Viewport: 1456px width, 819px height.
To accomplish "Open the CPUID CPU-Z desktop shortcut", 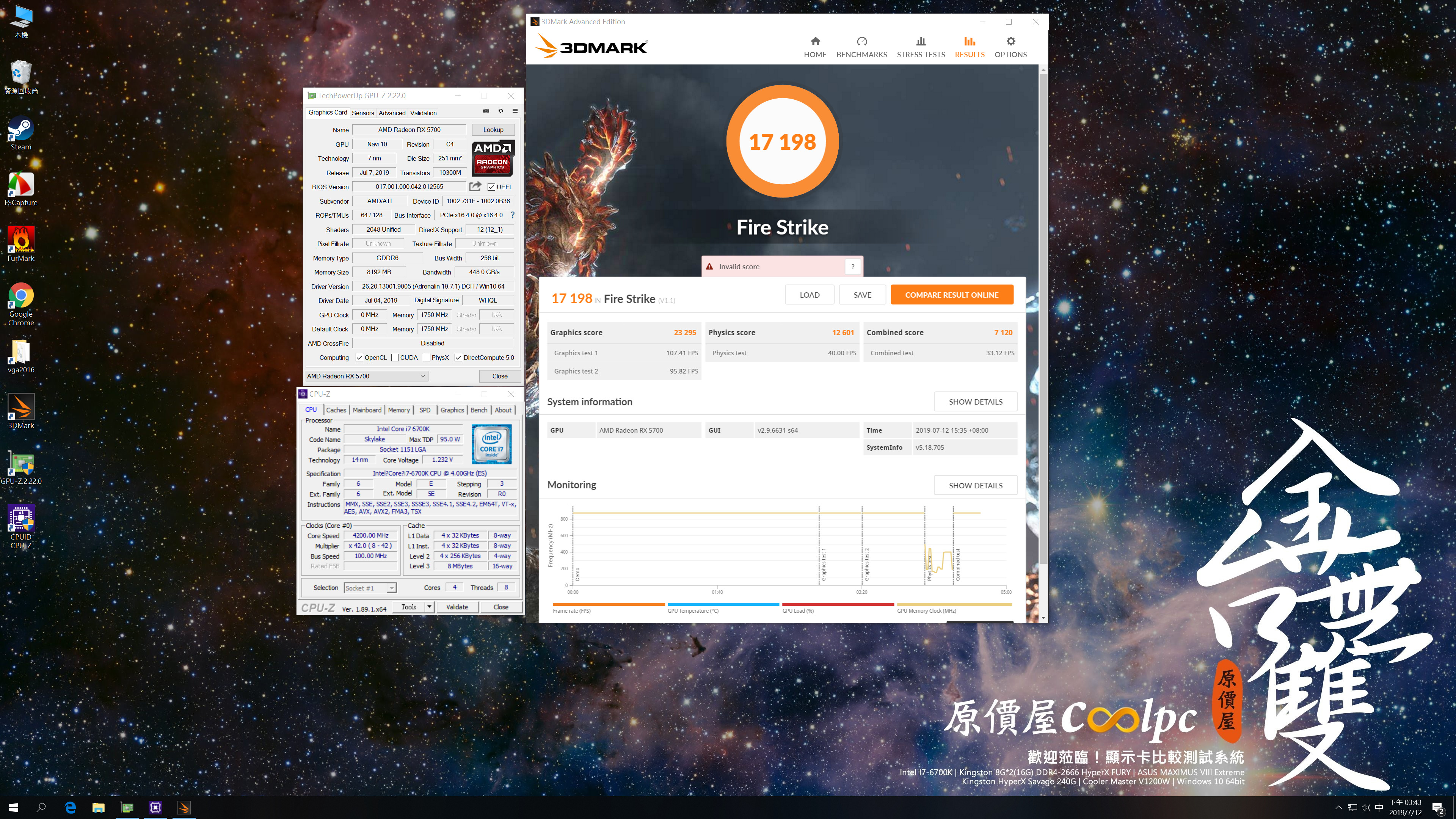I will click(x=21, y=527).
